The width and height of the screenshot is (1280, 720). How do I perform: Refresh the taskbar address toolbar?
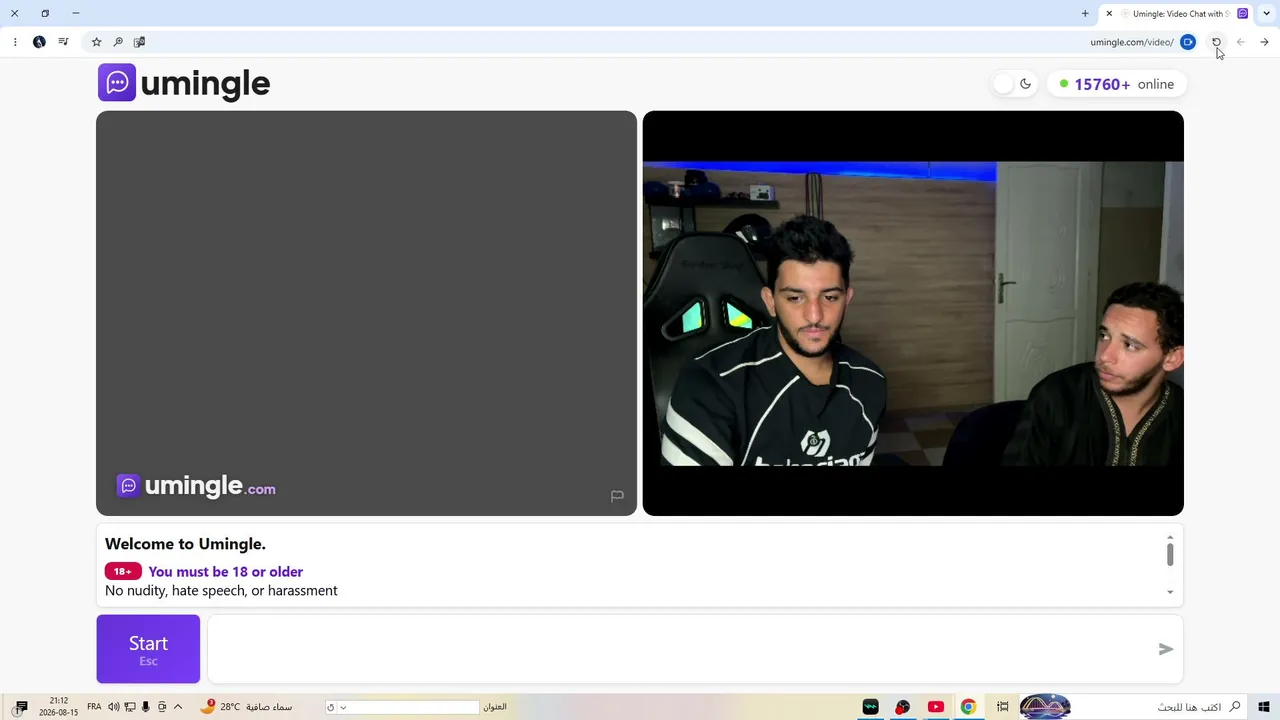(x=331, y=708)
